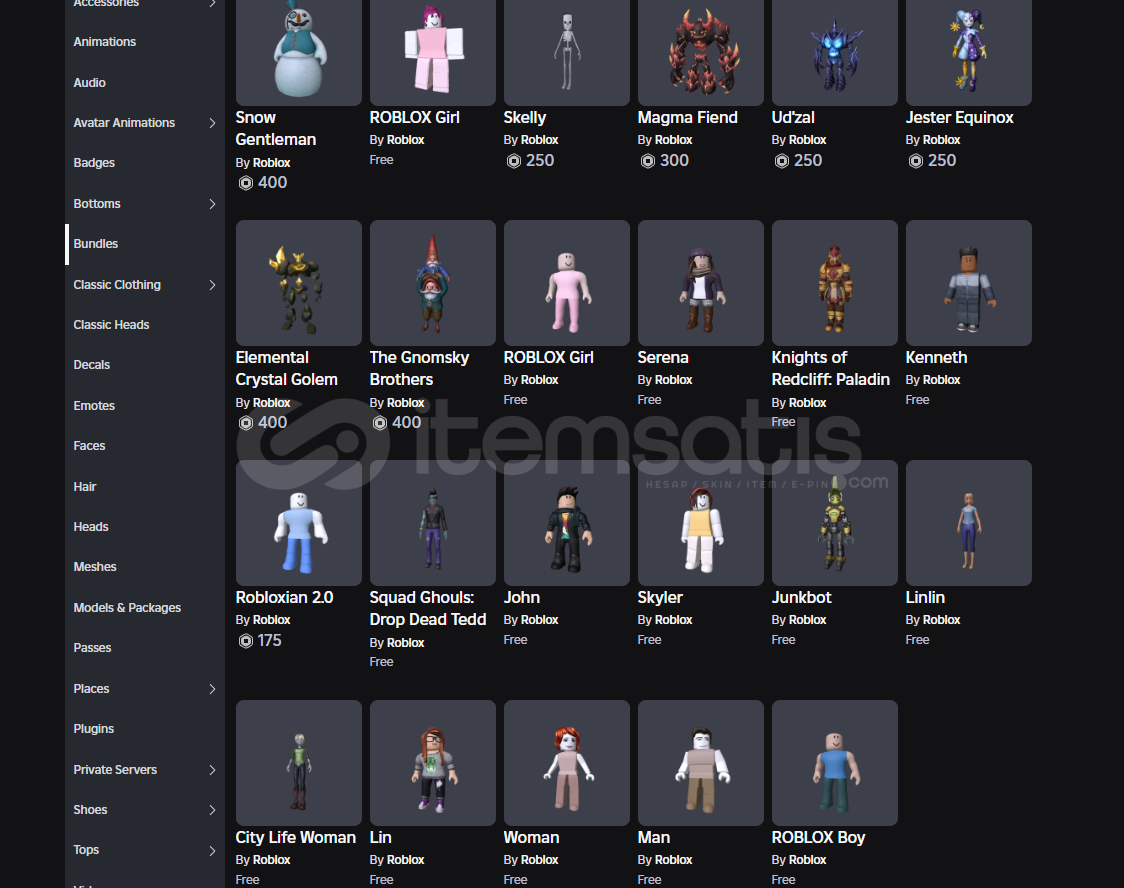Open the Serena avatar thumbnail

point(701,283)
